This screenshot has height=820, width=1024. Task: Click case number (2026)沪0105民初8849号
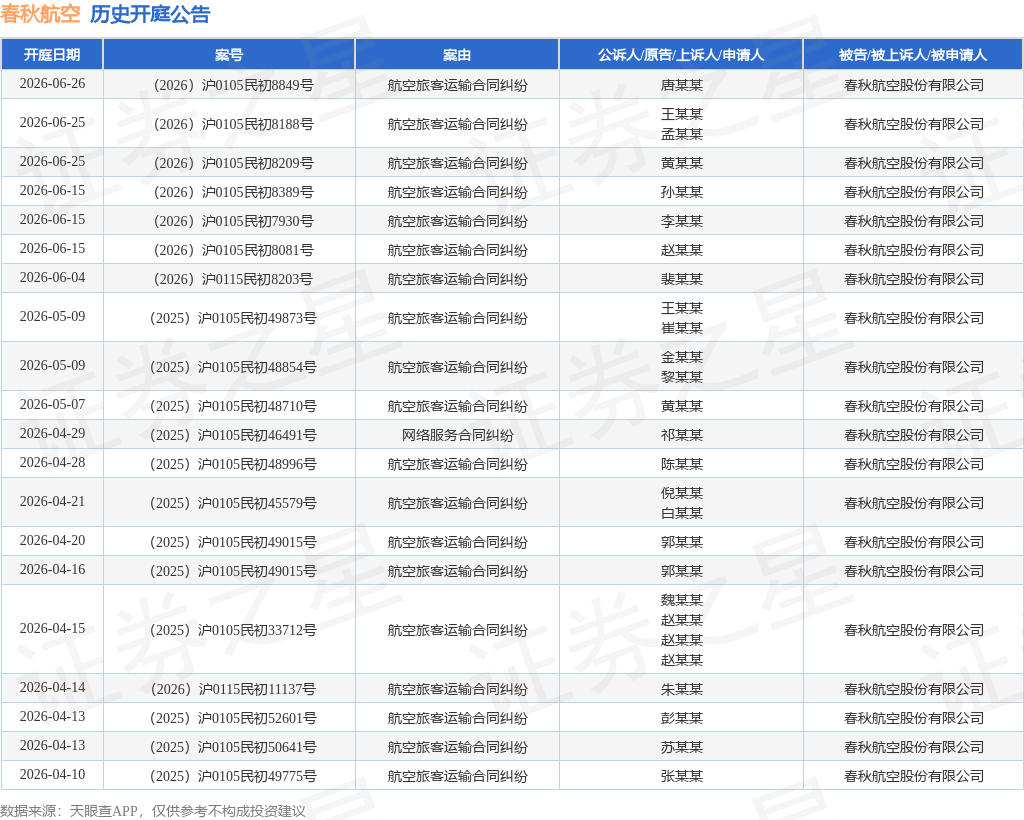[x=233, y=85]
